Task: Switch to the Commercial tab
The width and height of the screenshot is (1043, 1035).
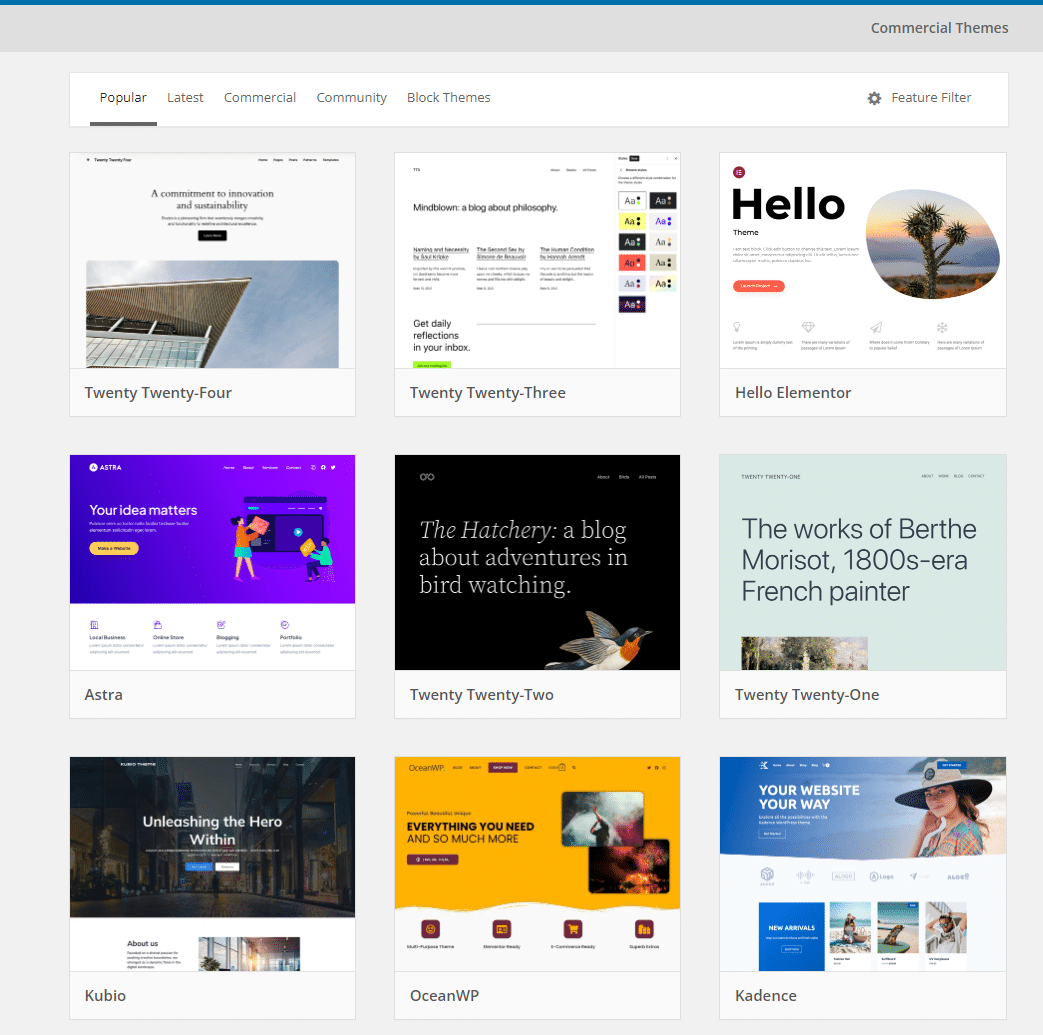Action: click(259, 98)
